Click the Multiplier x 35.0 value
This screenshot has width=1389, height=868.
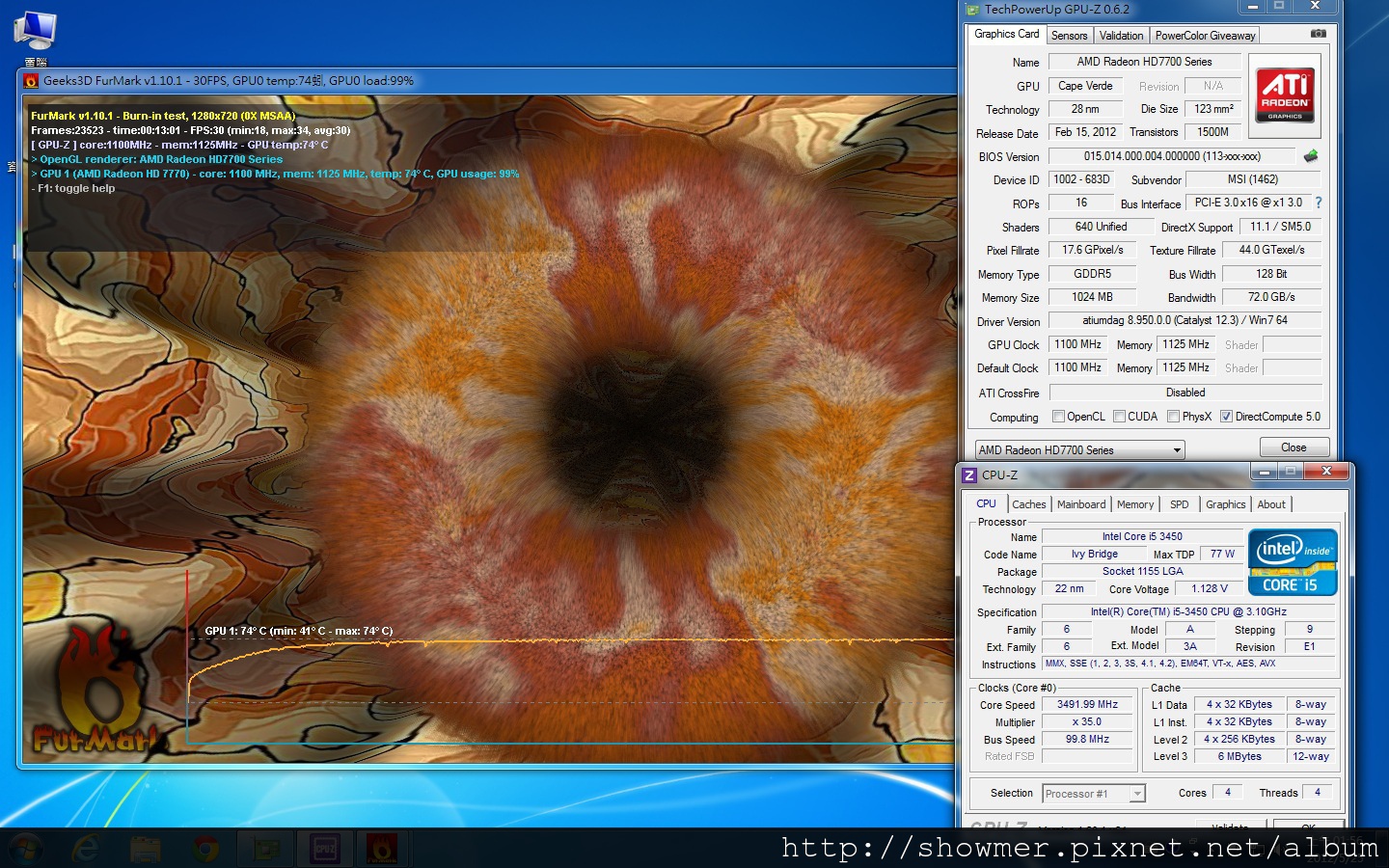pos(1087,721)
